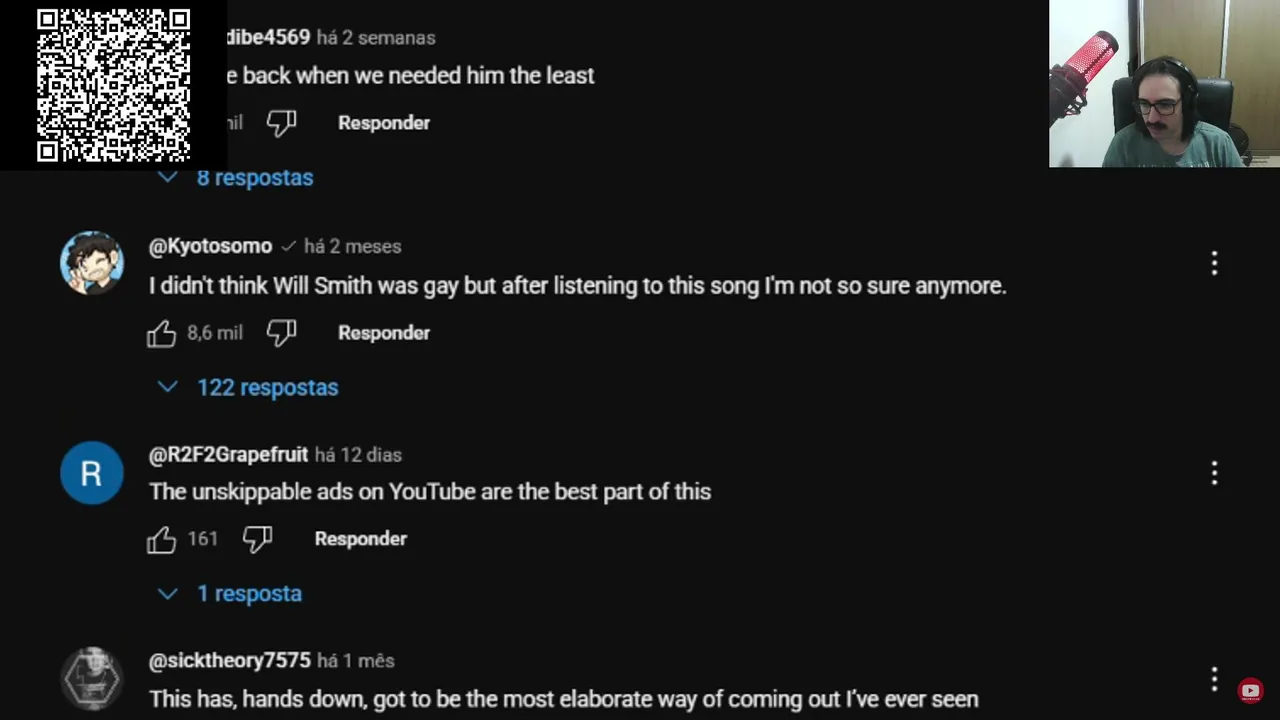1280x720 pixels.
Task: Expand the 122 respostas thread
Action: click(248, 388)
